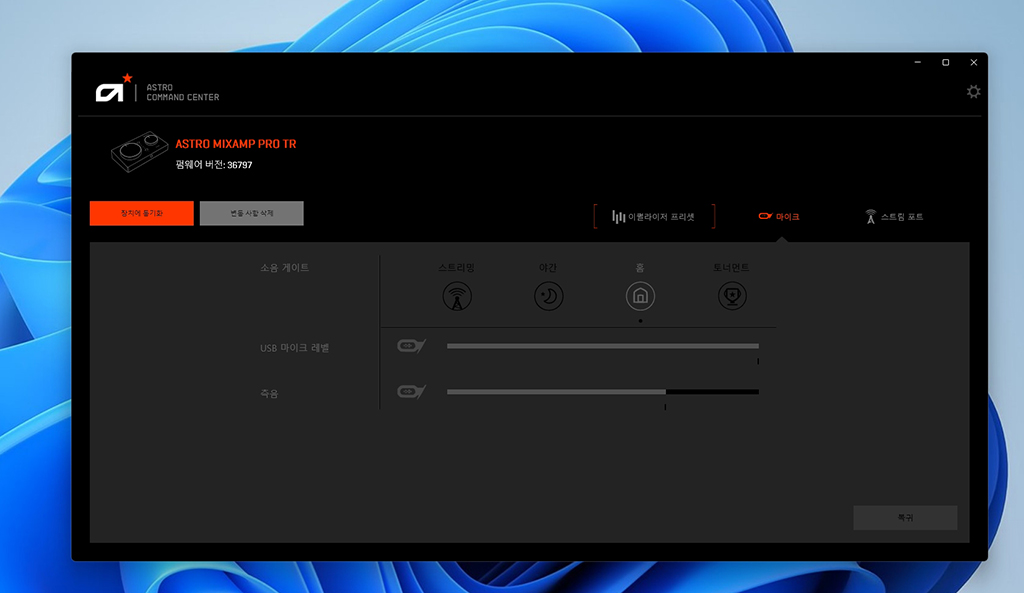Image resolution: width=1024 pixels, height=593 pixels.
Task: Select the Night mode moon icon
Action: [549, 296]
